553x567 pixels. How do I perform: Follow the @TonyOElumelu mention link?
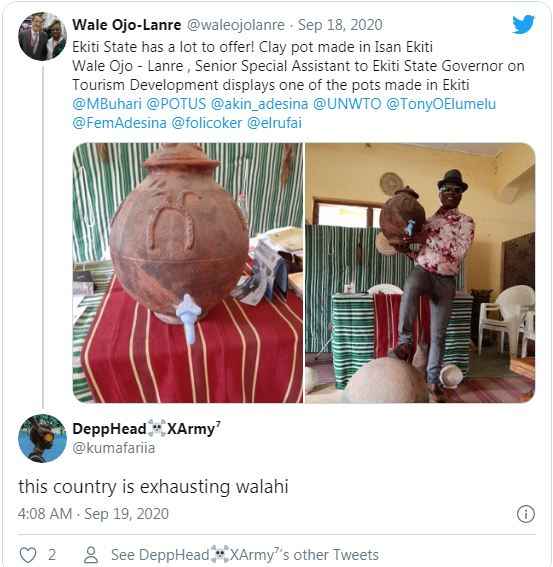pyautogui.click(x=441, y=104)
